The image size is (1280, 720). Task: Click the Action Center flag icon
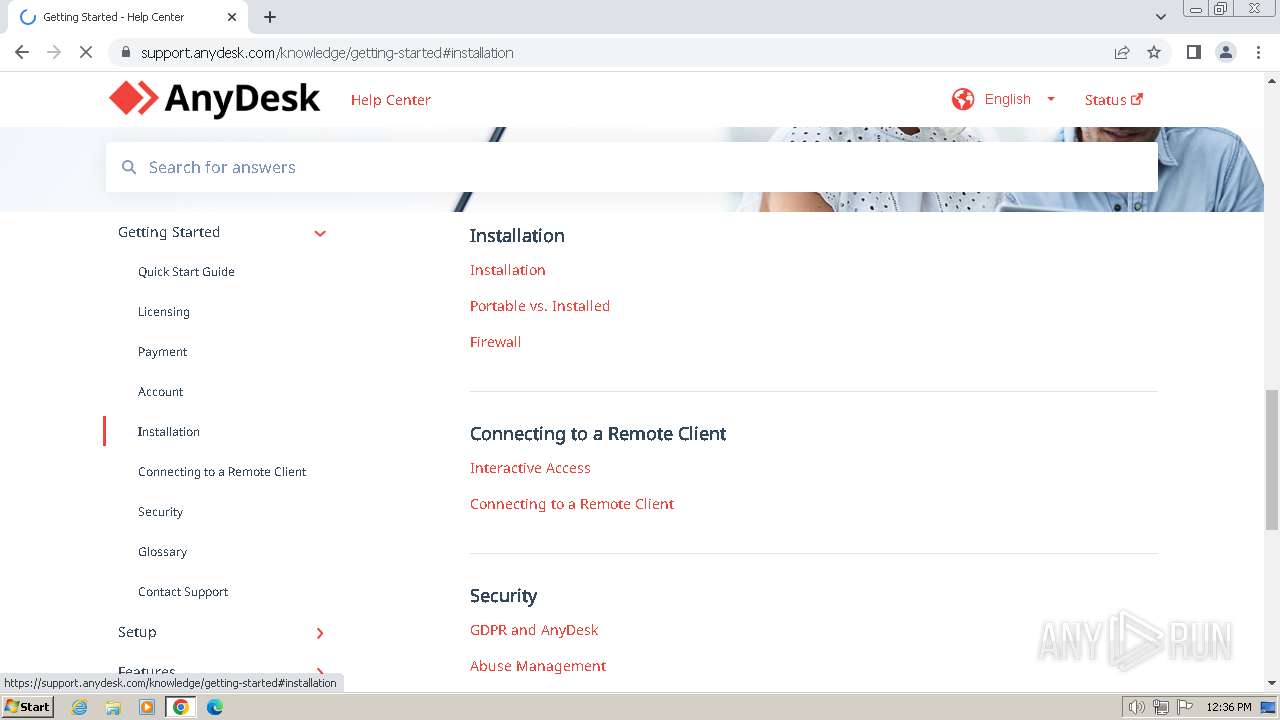tap(1183, 707)
